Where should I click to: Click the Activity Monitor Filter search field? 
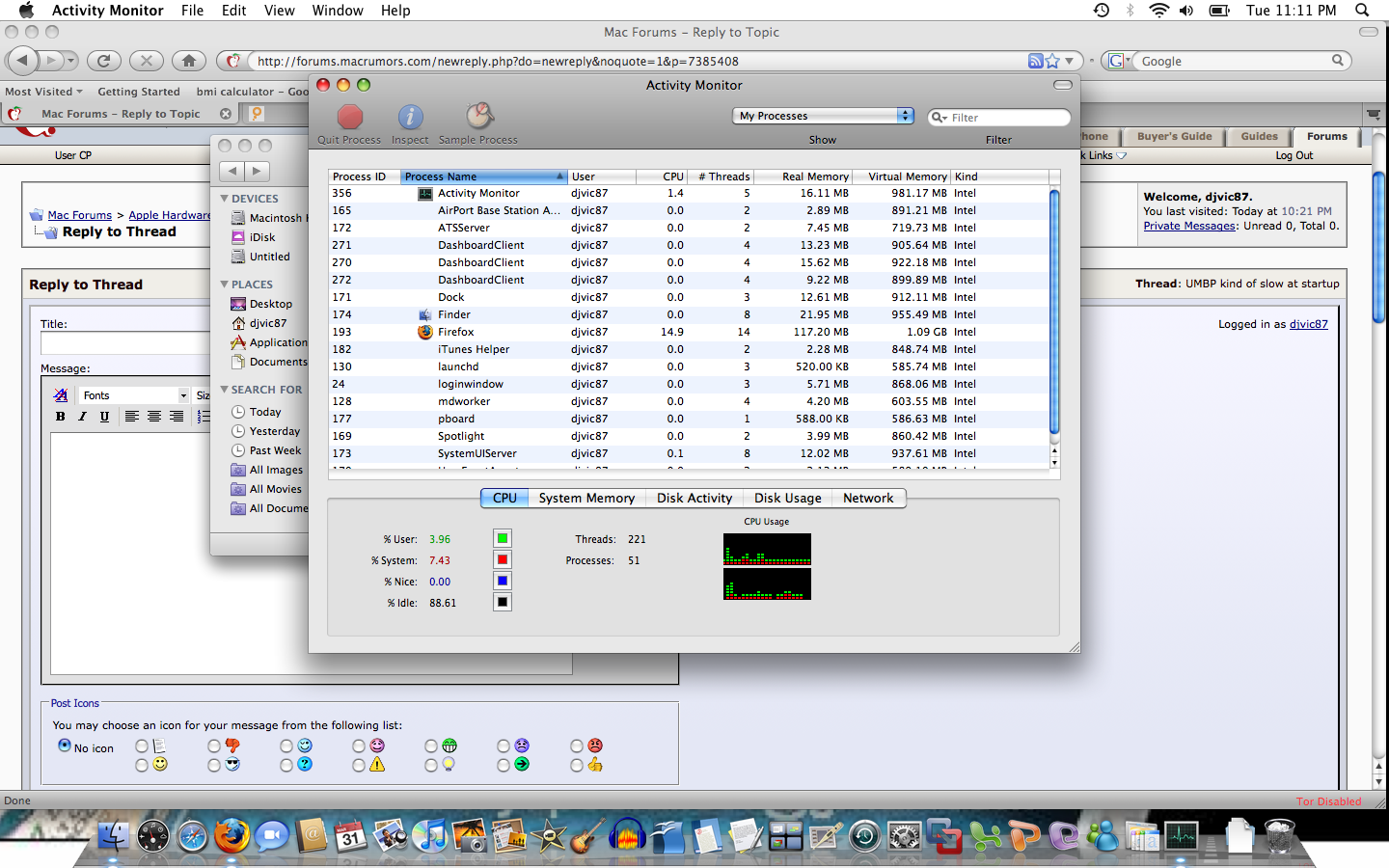(999, 117)
